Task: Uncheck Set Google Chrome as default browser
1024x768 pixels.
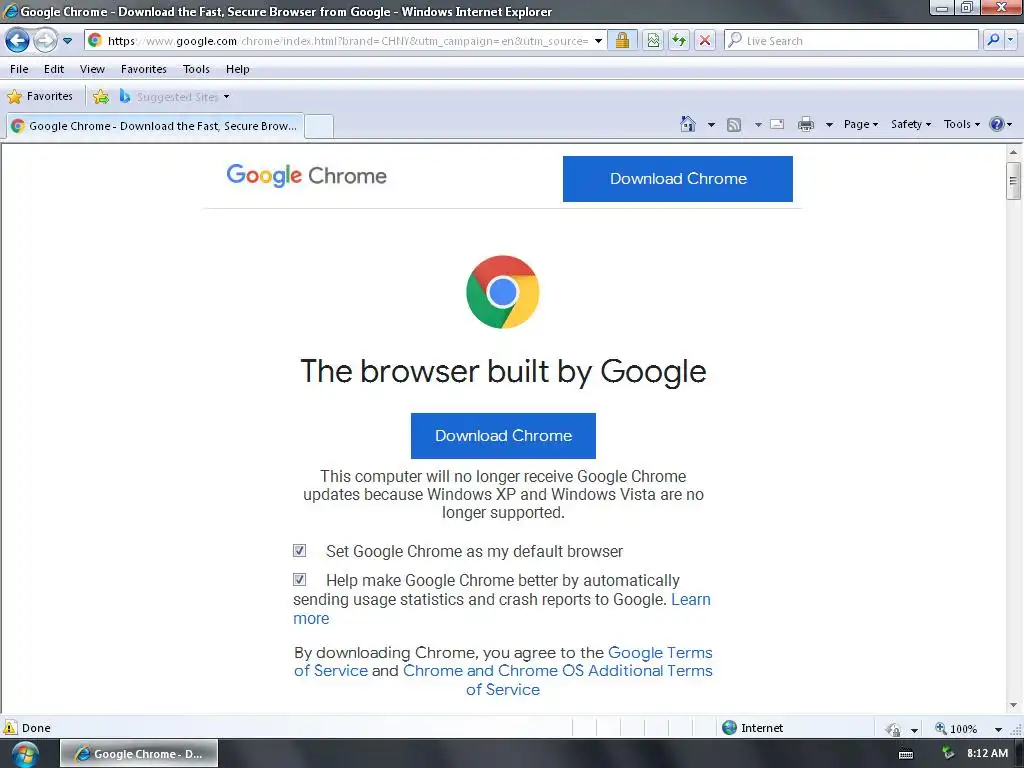Action: (x=299, y=551)
